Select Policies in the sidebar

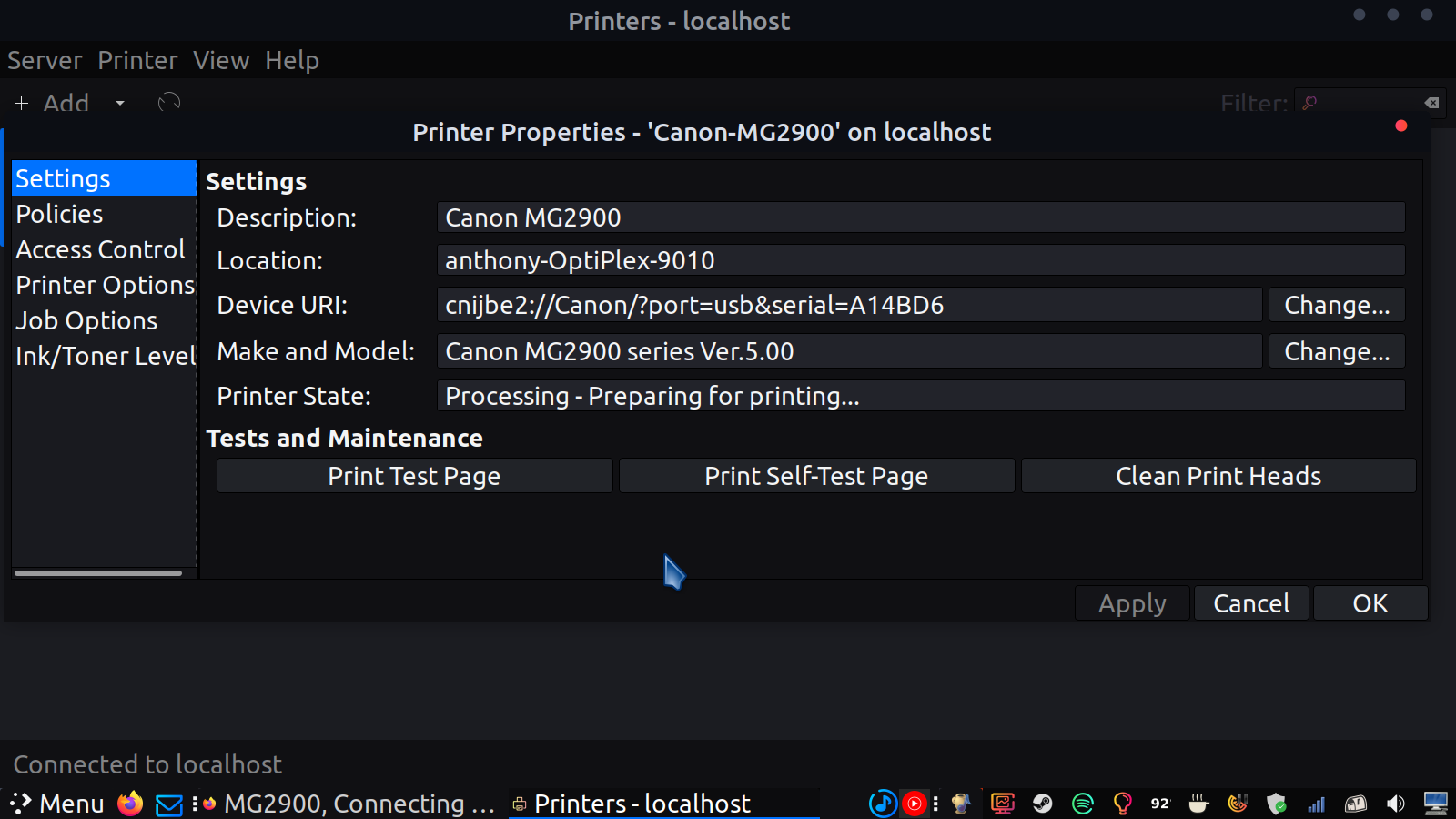[105, 214]
